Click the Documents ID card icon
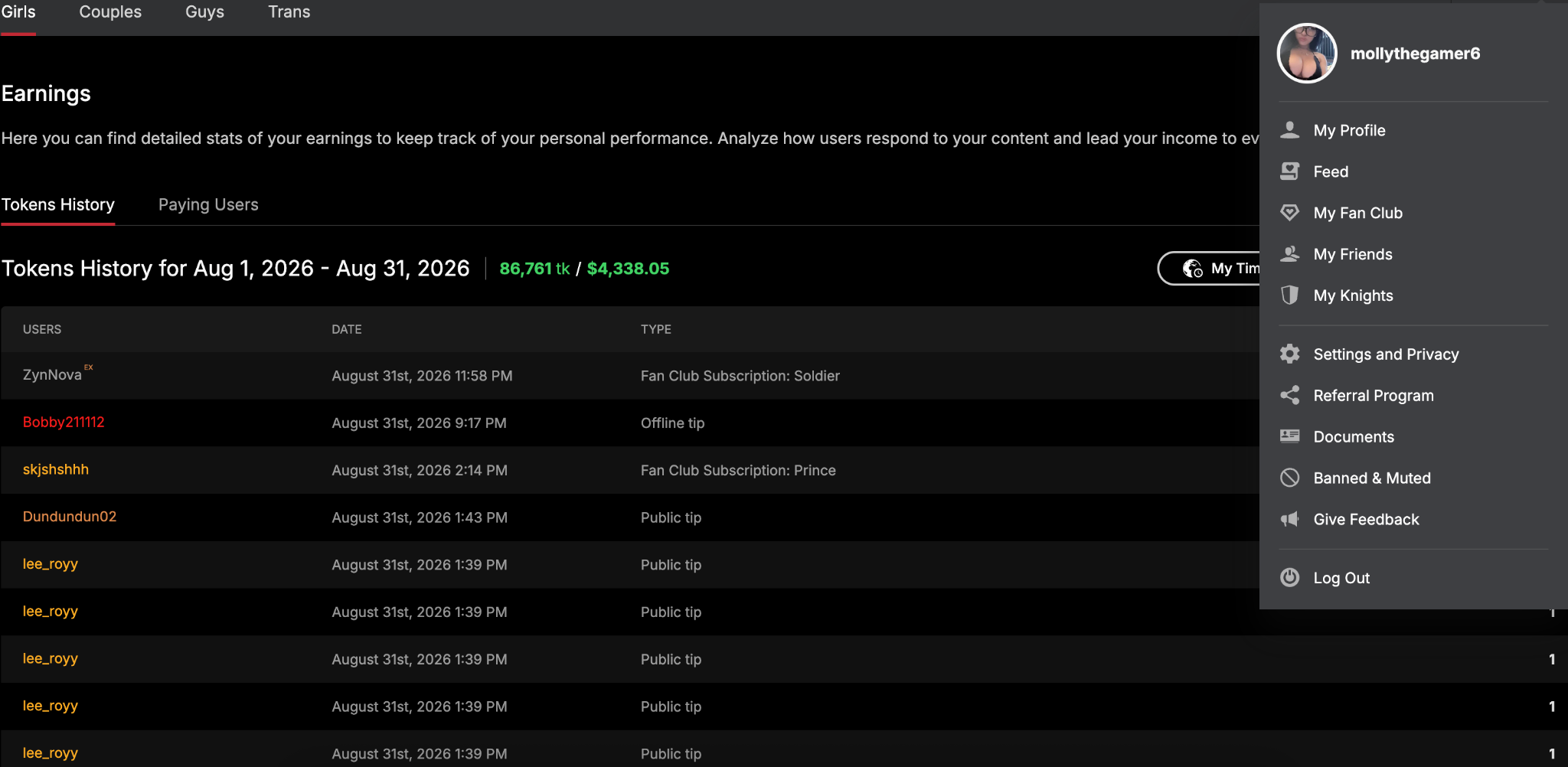The width and height of the screenshot is (1568, 767). pyautogui.click(x=1290, y=436)
